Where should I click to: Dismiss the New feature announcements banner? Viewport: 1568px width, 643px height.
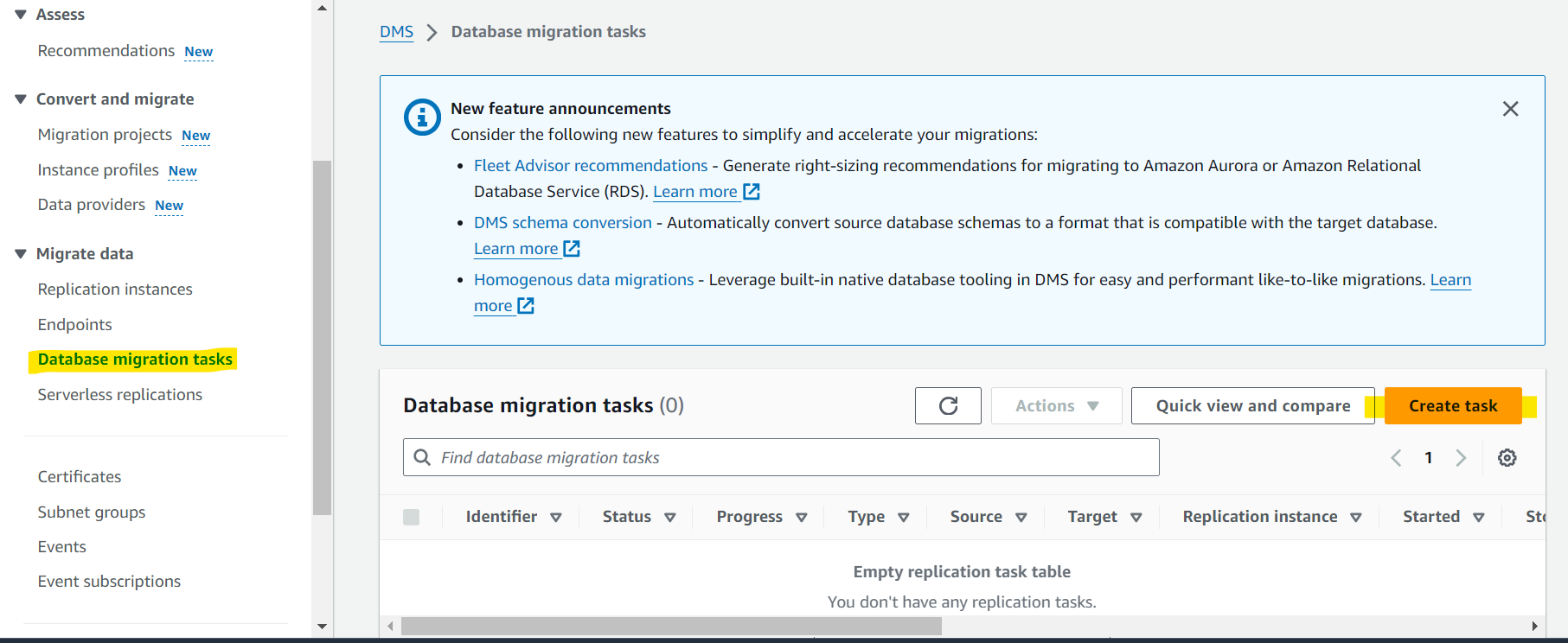(x=1510, y=109)
